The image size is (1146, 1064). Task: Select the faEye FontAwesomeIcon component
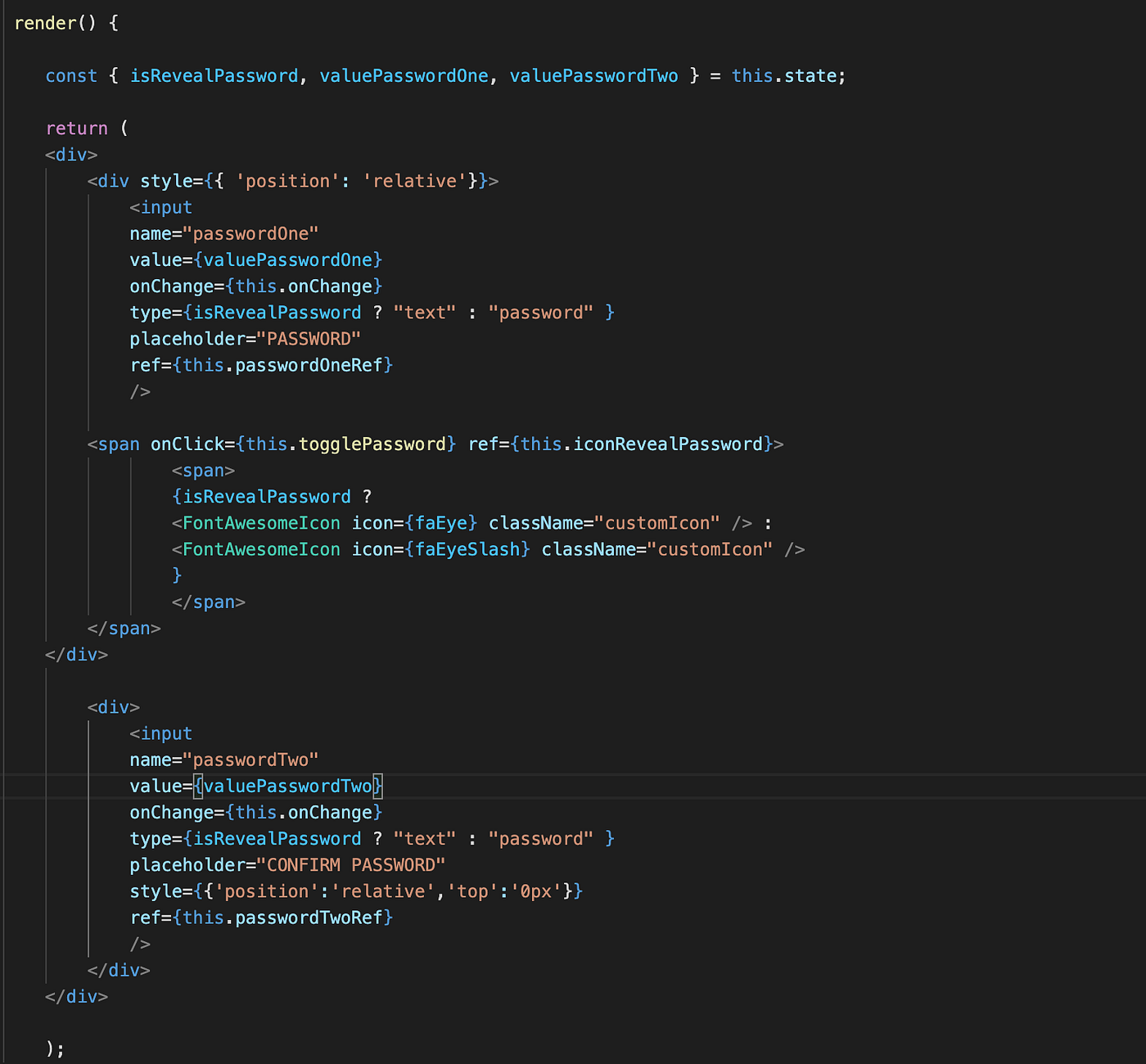[442, 522]
